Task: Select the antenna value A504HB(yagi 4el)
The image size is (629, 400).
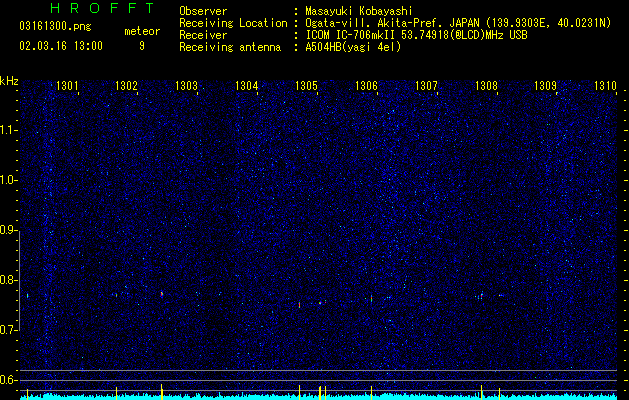Action: pyautogui.click(x=353, y=47)
